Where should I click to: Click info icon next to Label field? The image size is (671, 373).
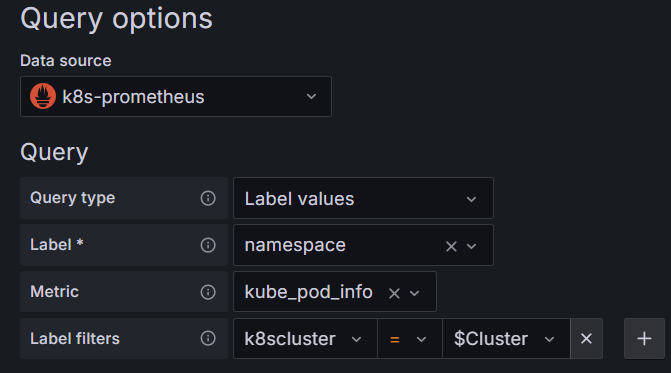[x=208, y=245]
